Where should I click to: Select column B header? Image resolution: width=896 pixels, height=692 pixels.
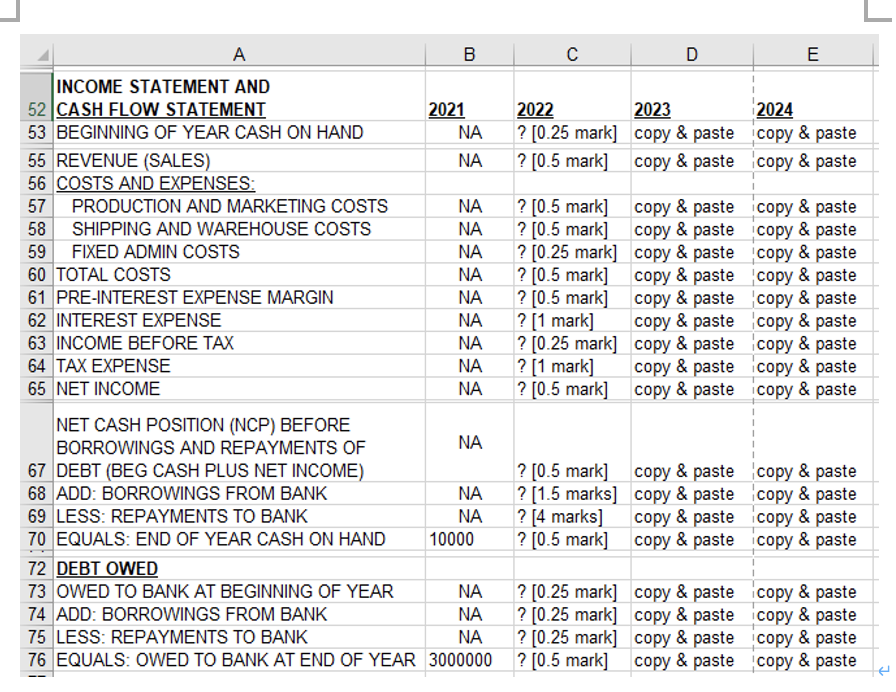469,54
